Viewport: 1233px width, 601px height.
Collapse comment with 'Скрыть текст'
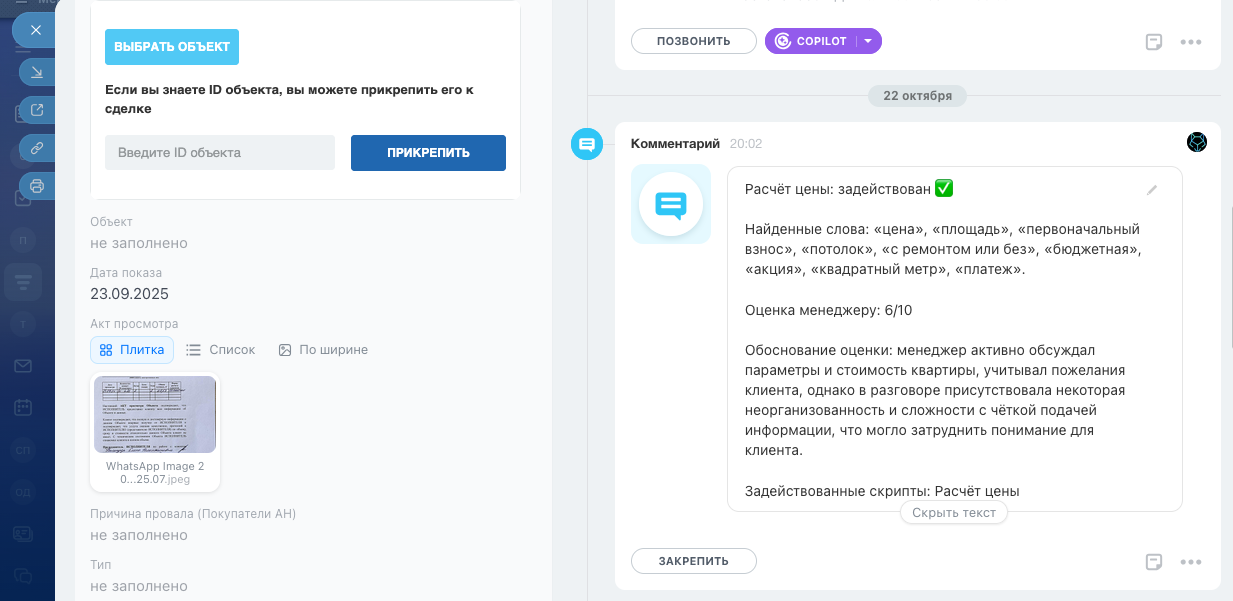click(x=953, y=513)
